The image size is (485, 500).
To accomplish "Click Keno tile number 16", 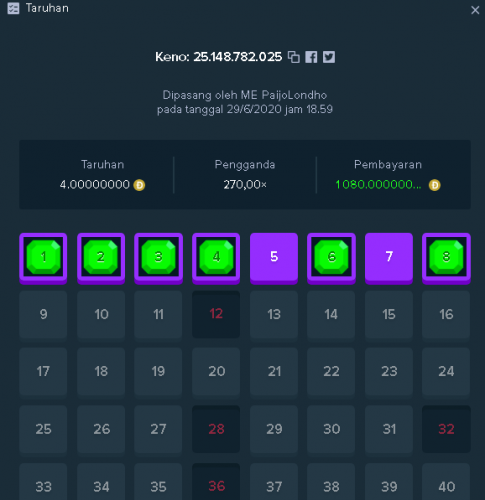I will pyautogui.click(x=446, y=314).
